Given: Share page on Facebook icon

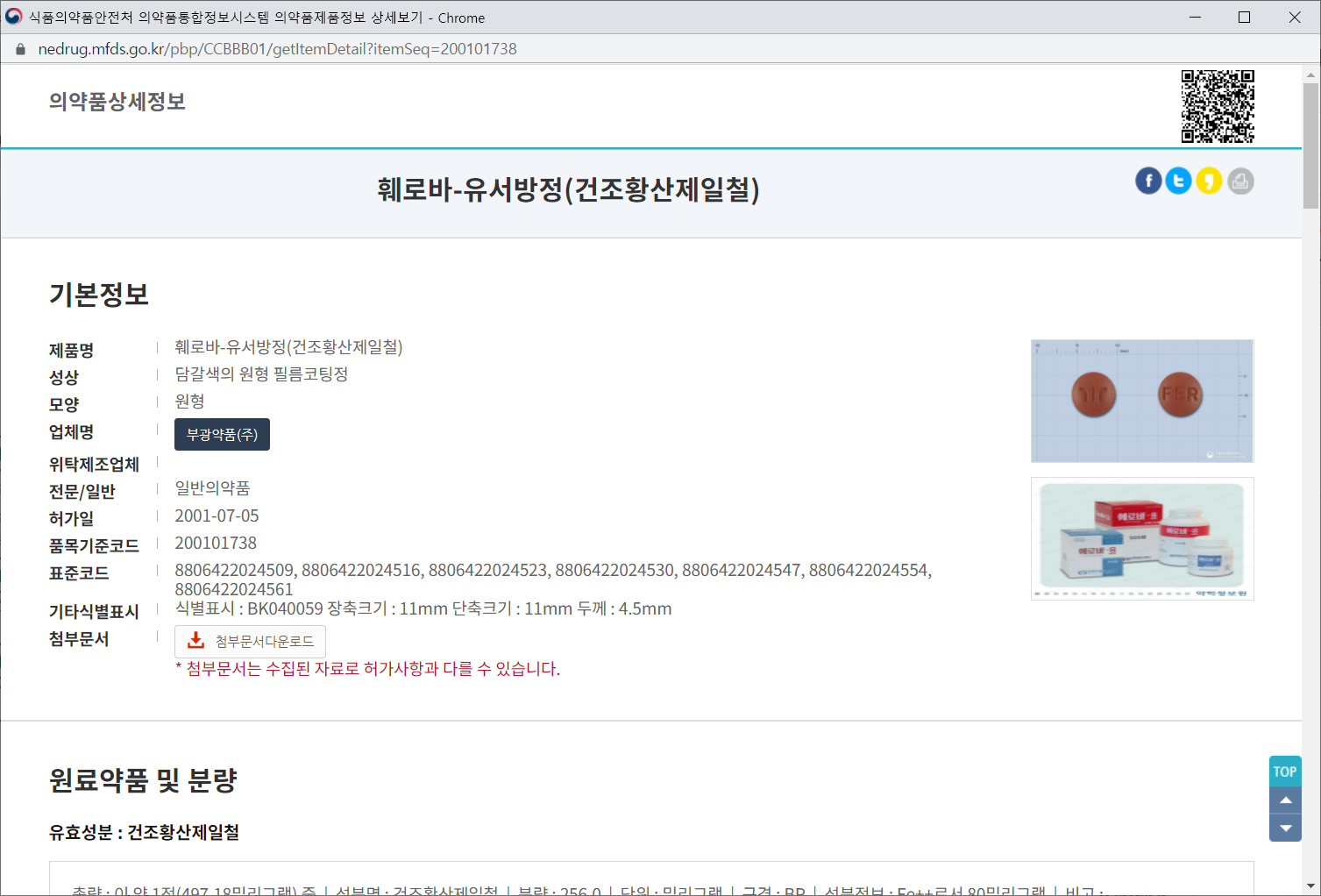Looking at the screenshot, I should [x=1148, y=181].
